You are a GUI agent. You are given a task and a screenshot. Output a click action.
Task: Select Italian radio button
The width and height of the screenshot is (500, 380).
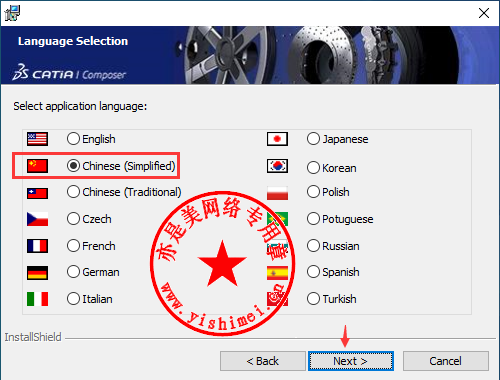tap(73, 299)
